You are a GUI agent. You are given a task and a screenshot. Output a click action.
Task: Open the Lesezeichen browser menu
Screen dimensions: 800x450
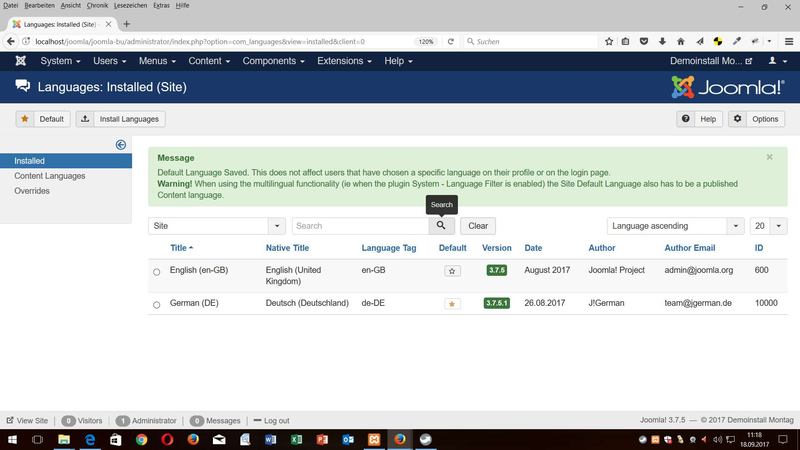[131, 6]
